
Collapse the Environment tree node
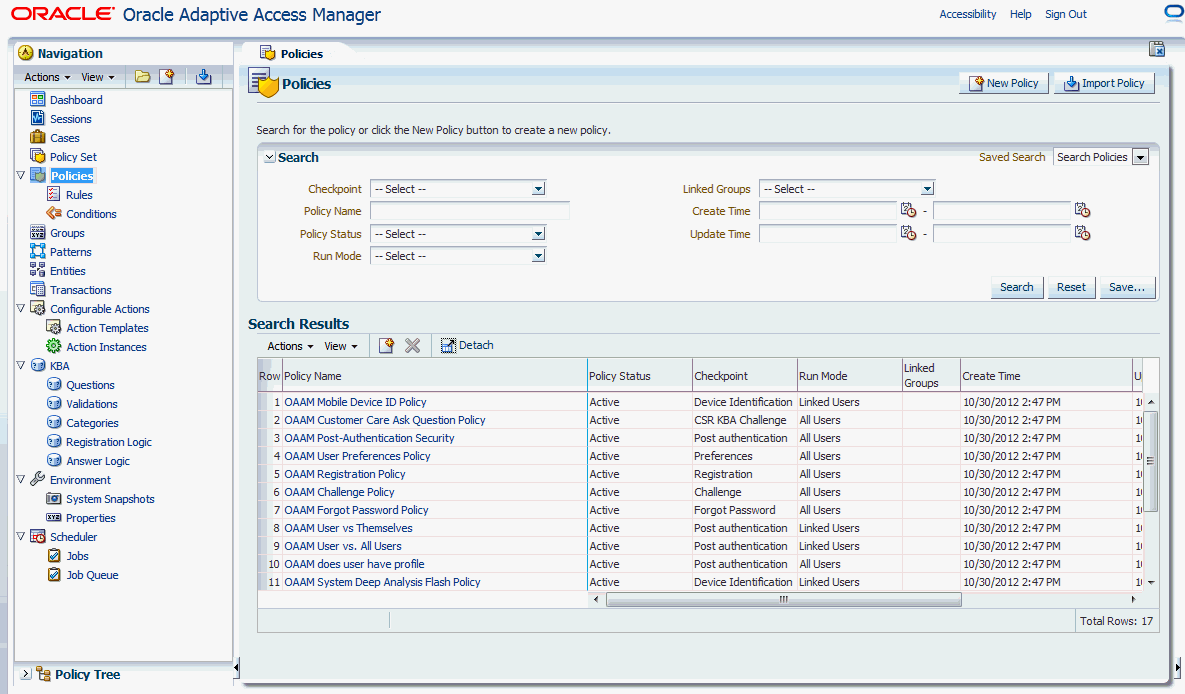[21, 479]
